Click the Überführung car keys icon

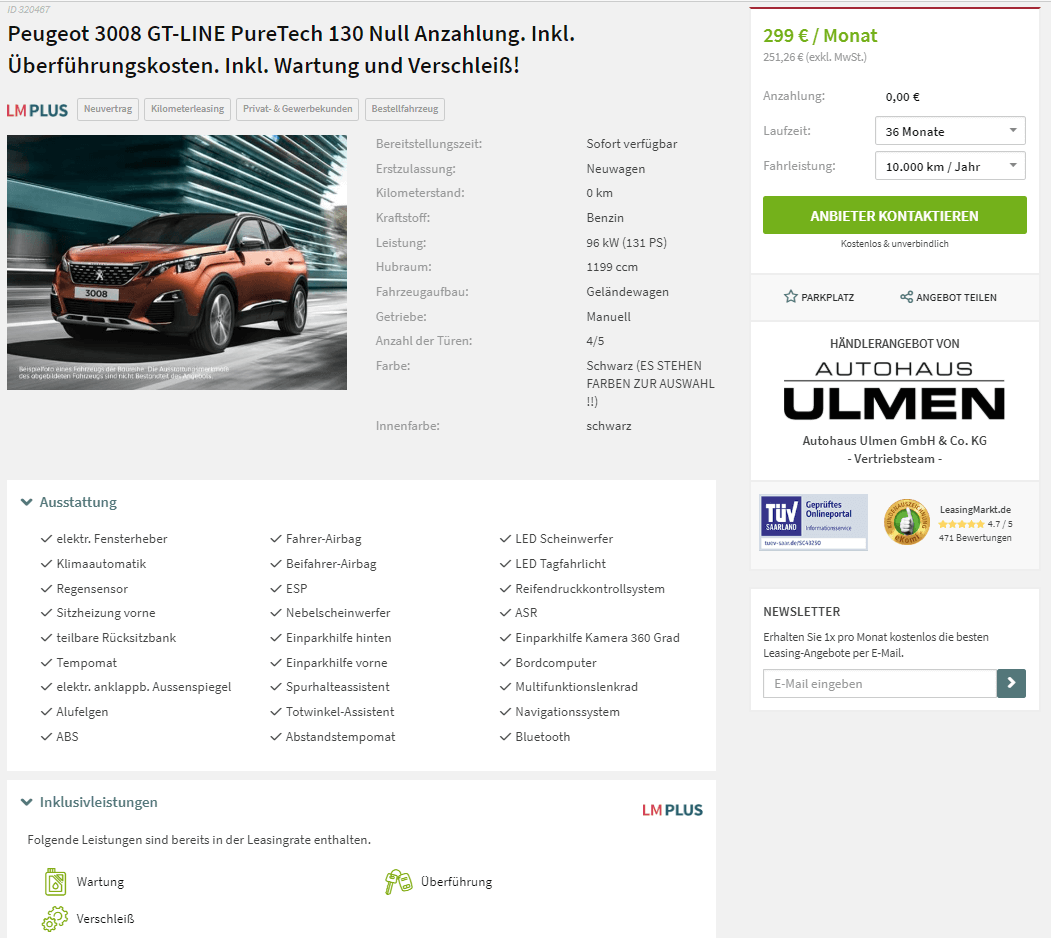[x=399, y=882]
